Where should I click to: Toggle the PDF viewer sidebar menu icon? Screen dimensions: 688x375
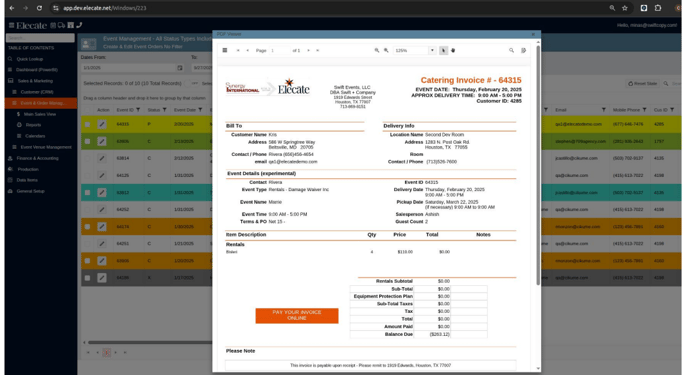(225, 50)
